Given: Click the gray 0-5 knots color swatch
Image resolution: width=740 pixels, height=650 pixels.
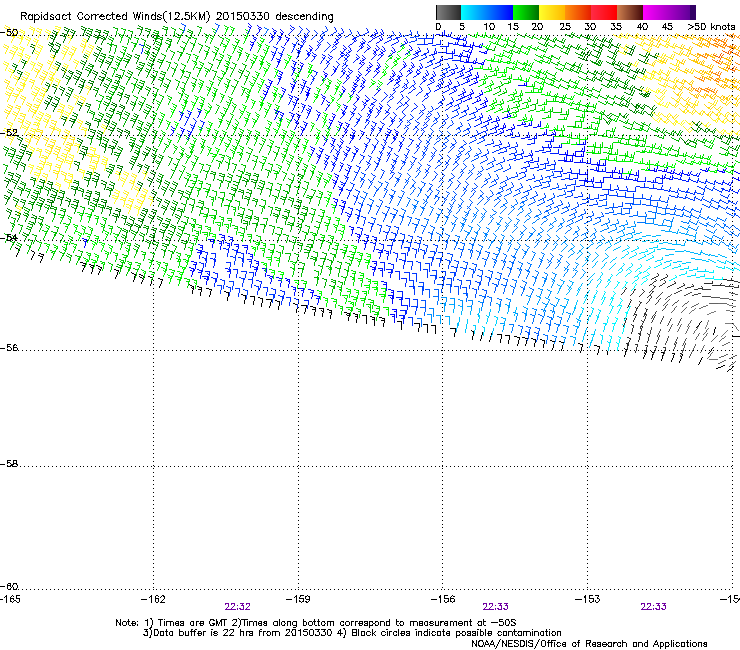Looking at the screenshot, I should point(449,12).
